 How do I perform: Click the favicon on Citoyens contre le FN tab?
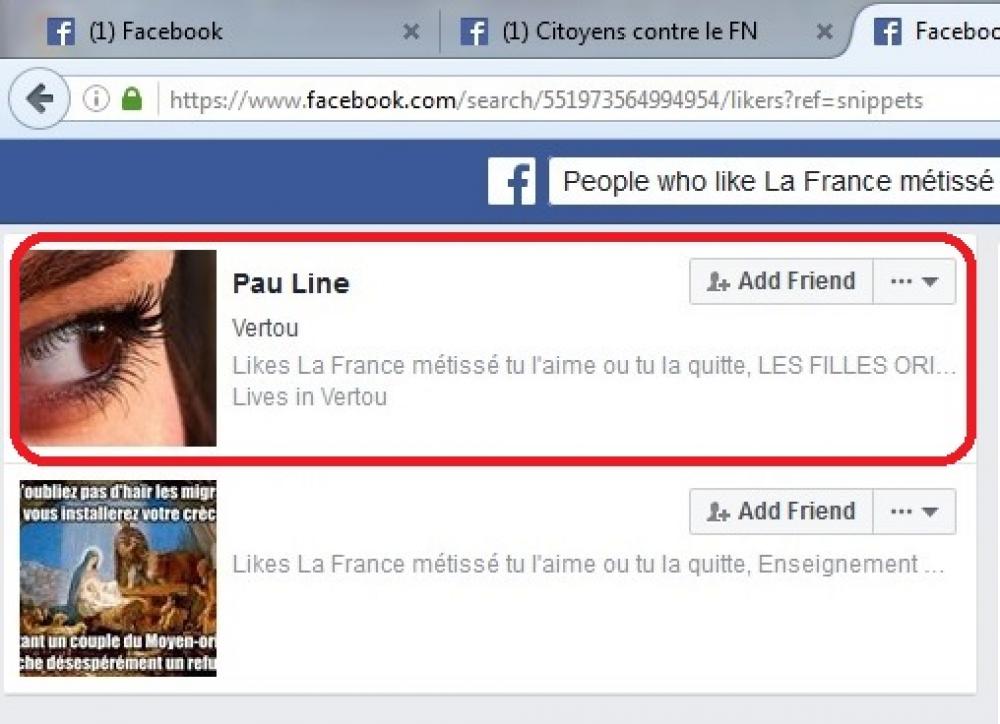[474, 31]
